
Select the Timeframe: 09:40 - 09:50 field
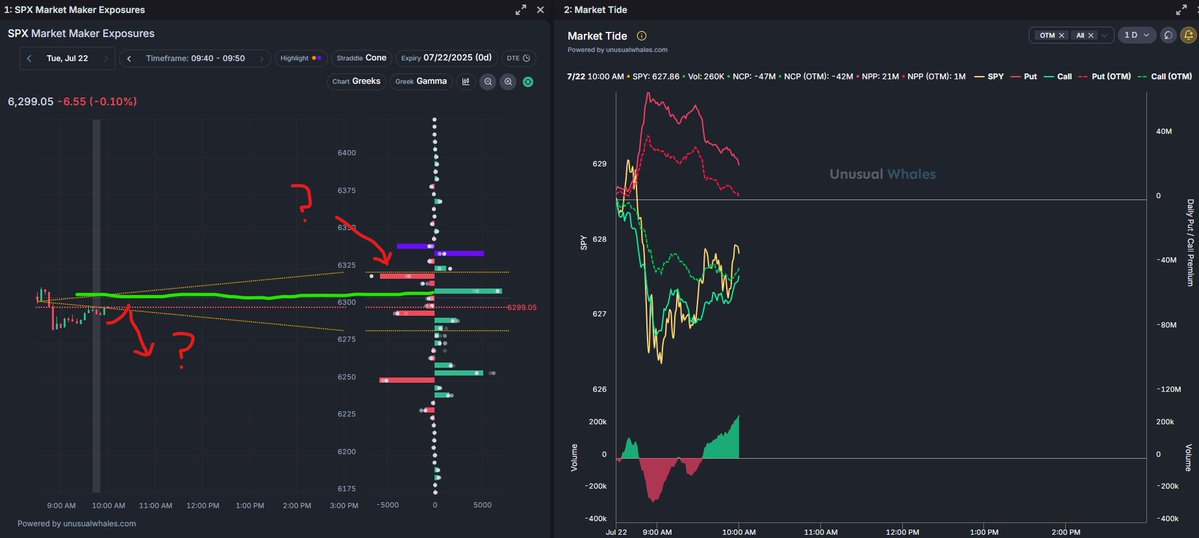tap(196, 59)
